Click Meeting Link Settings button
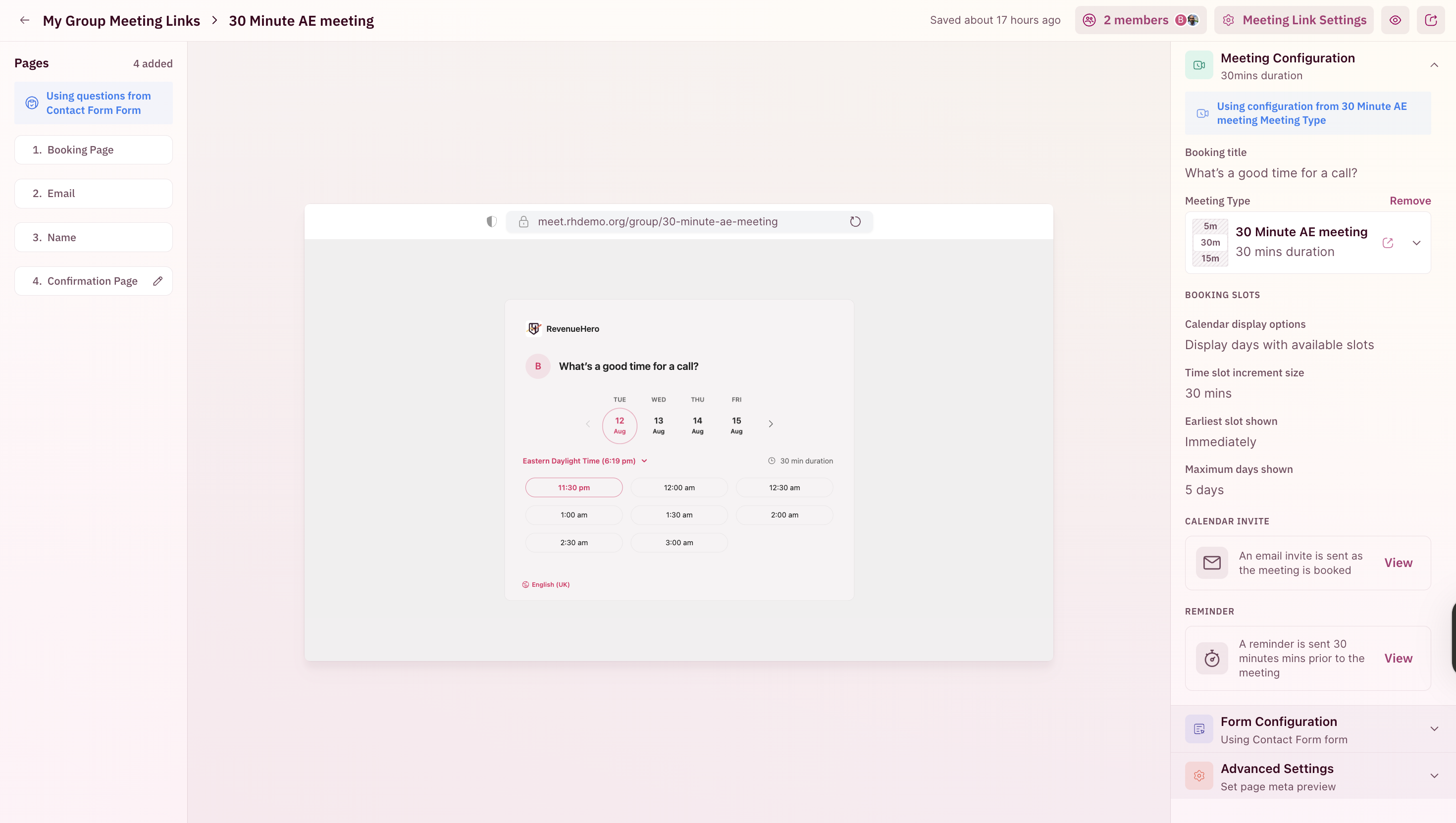This screenshot has width=1456, height=823. pyautogui.click(x=1294, y=20)
